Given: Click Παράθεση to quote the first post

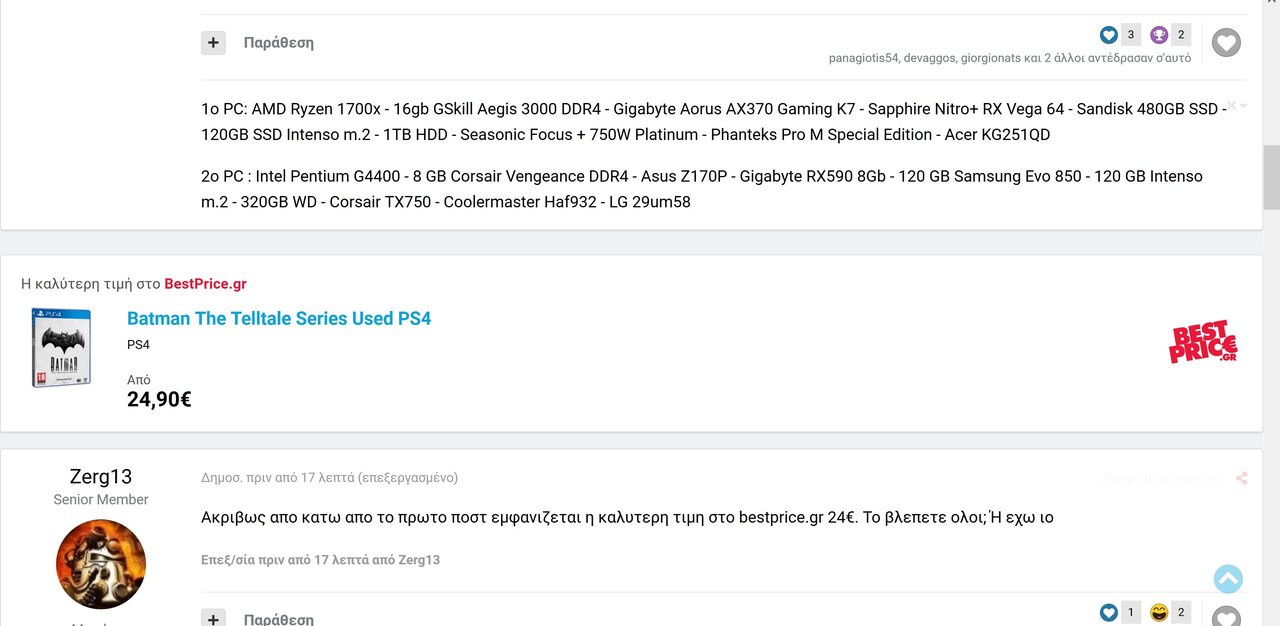Looking at the screenshot, I should tap(278, 43).
